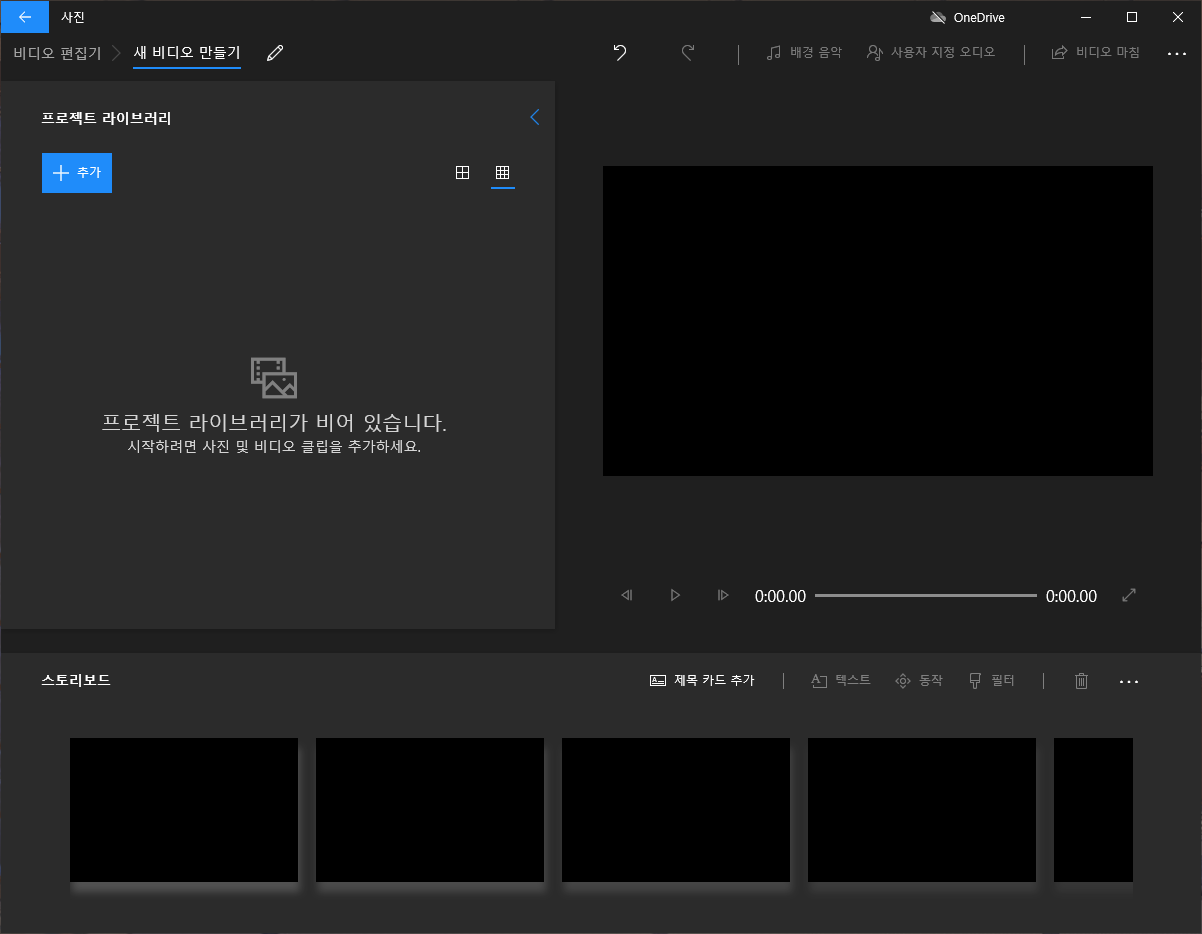Step forward one frame in preview
Screen dimensions: 1202x934
723,595
